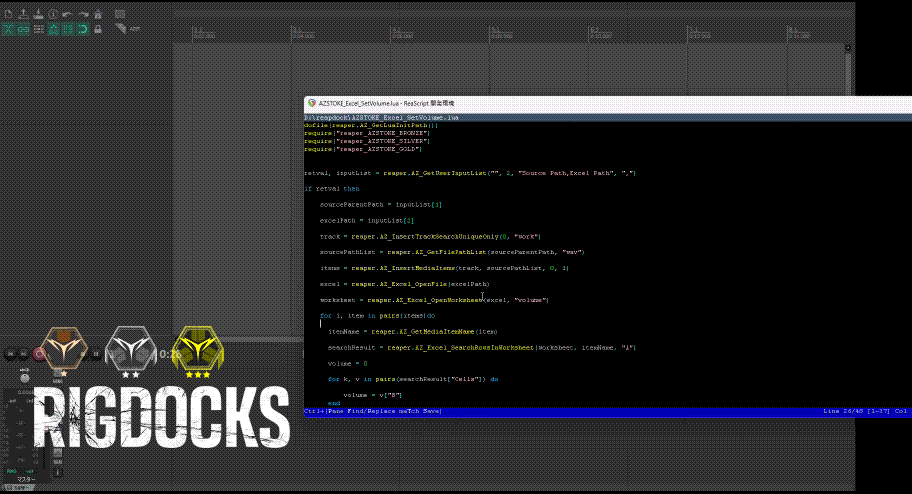Screen dimensions: 912x494
Task: Click the Line 26/48 status indicator
Action: click(856, 411)
